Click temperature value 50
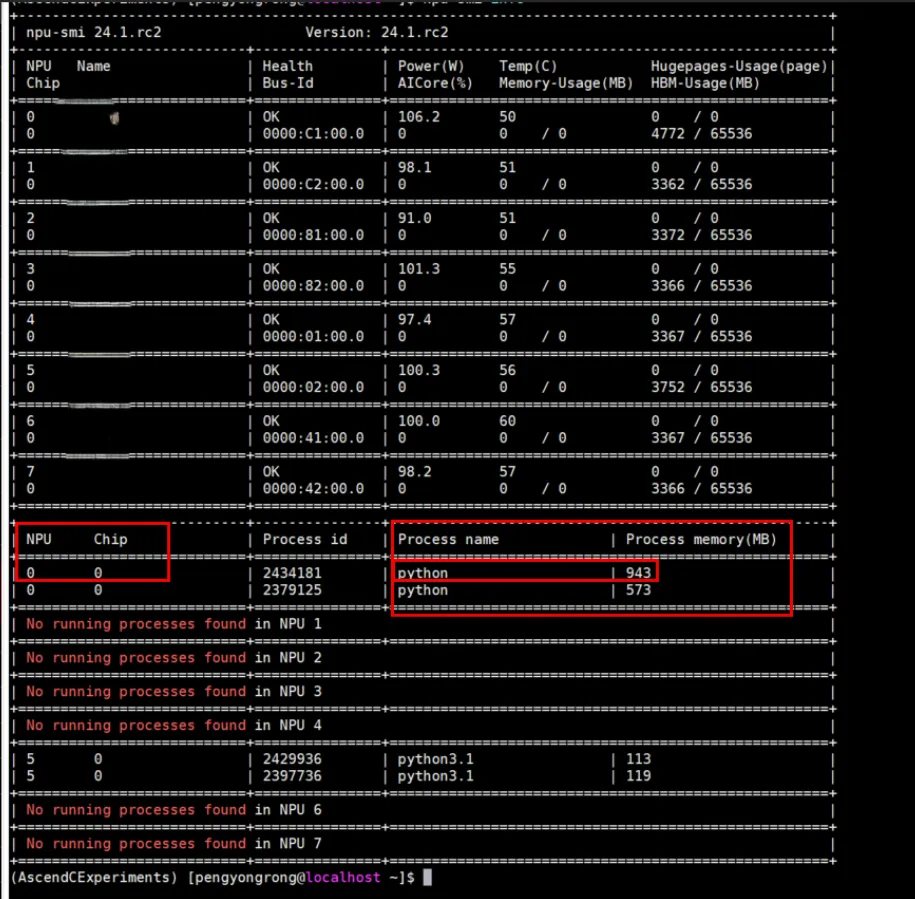 coord(507,117)
